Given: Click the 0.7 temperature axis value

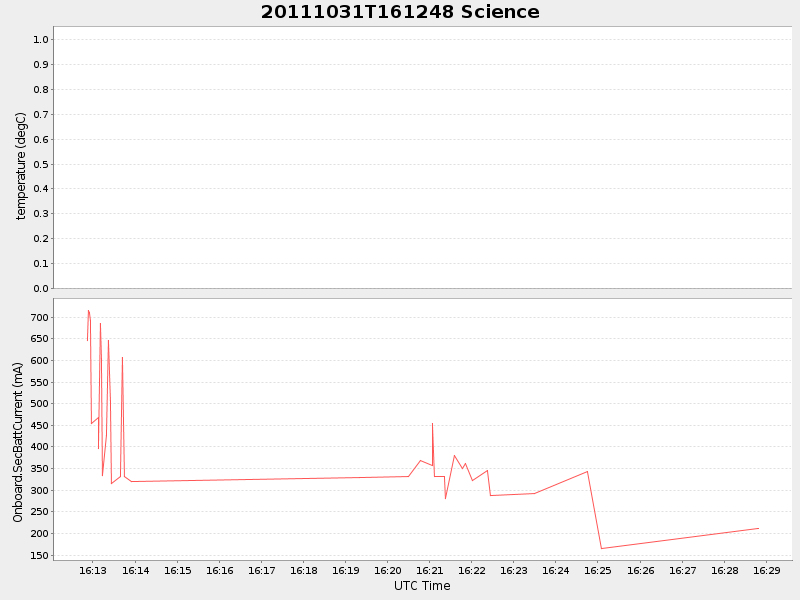Looking at the screenshot, I should [x=41, y=114].
